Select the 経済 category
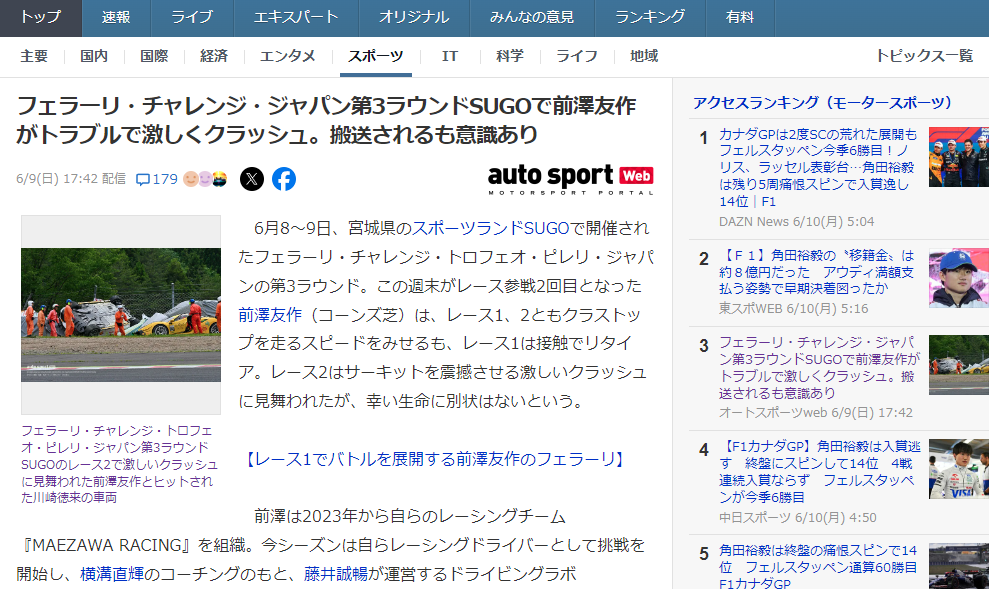 (214, 56)
